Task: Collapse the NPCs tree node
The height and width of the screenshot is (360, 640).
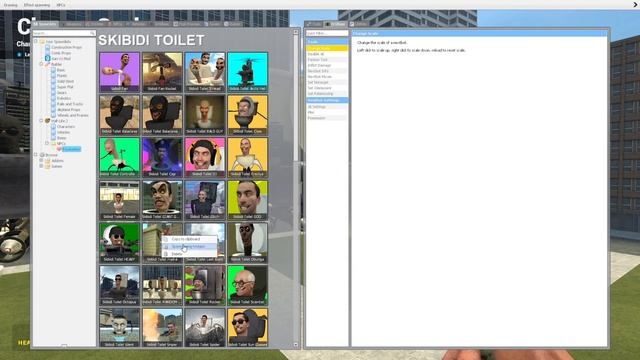Action: tap(47, 143)
